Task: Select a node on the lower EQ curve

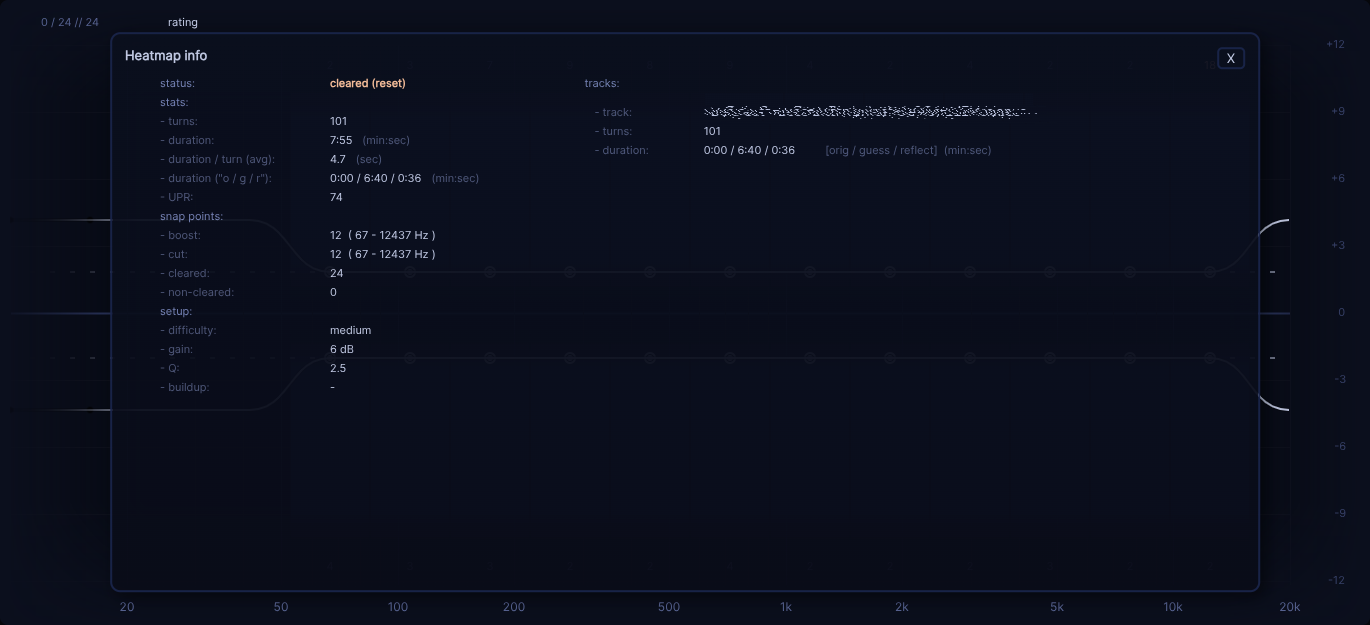Action: click(1049, 357)
